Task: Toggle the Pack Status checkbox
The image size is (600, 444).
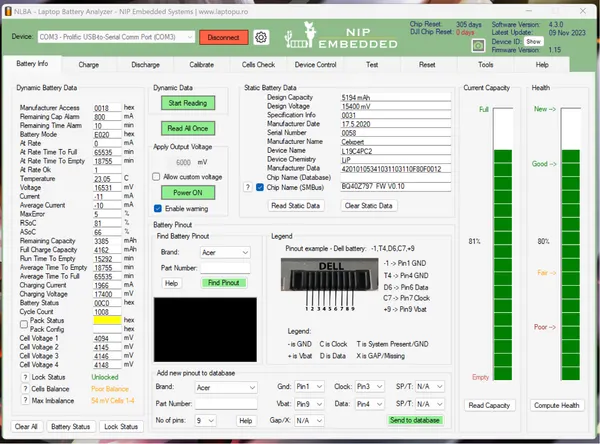Action: [24, 320]
